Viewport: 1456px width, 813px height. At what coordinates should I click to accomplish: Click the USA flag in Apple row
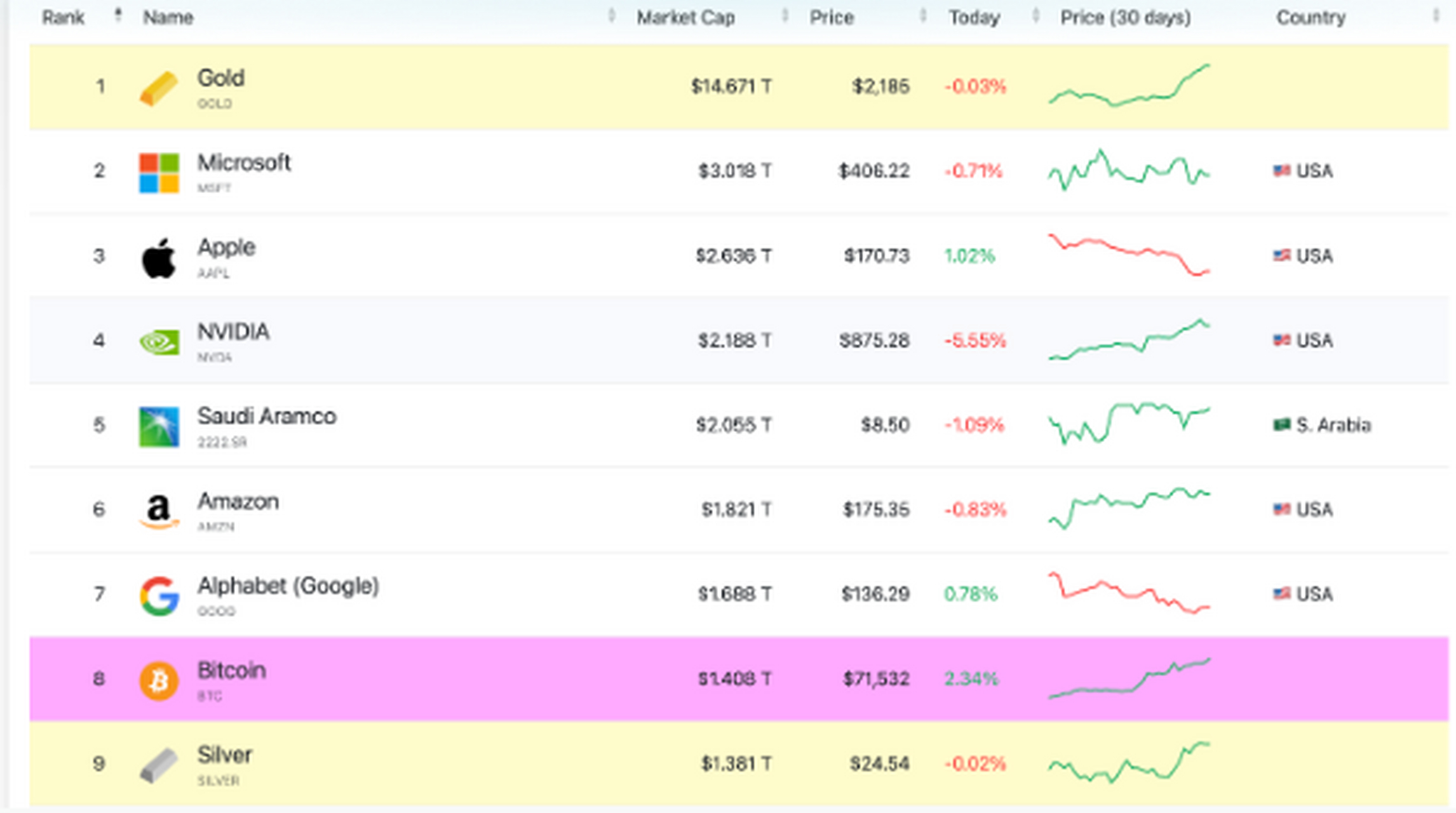click(1281, 255)
